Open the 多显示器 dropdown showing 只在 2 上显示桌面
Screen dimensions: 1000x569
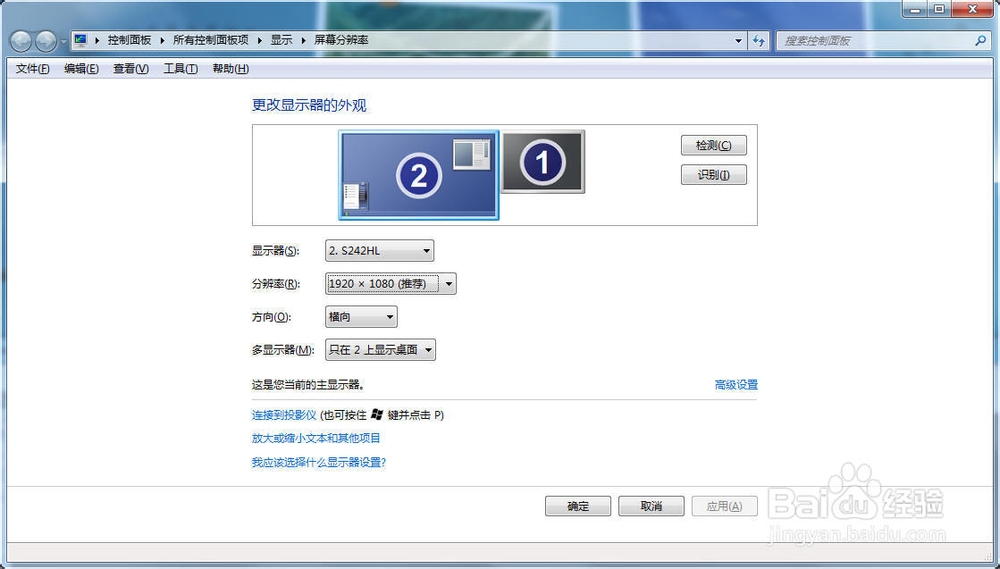tap(380, 350)
